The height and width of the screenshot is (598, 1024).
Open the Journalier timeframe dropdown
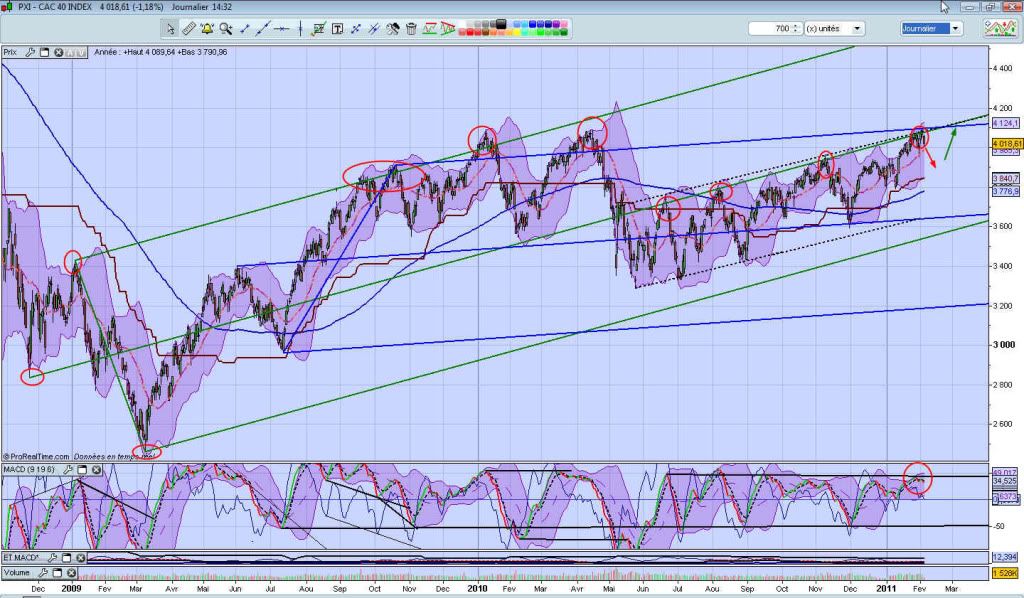pyautogui.click(x=956, y=29)
